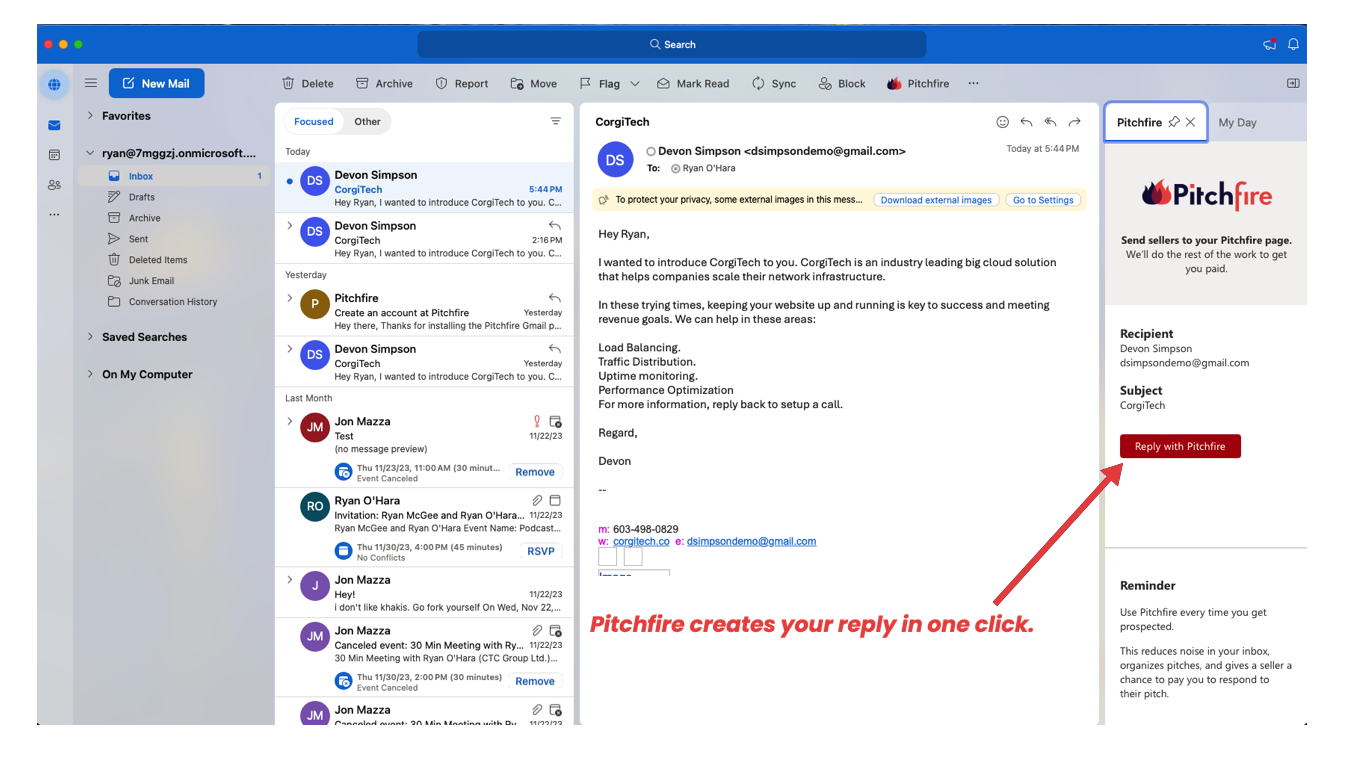
Task: Open Ryan O'Hara invitation email
Action: click(x=425, y=527)
